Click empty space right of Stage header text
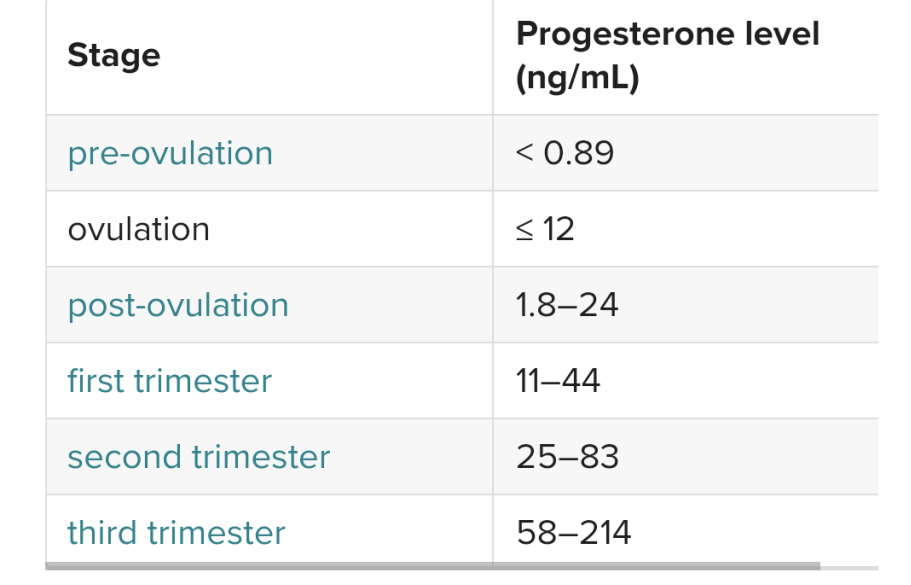 pos(325,57)
